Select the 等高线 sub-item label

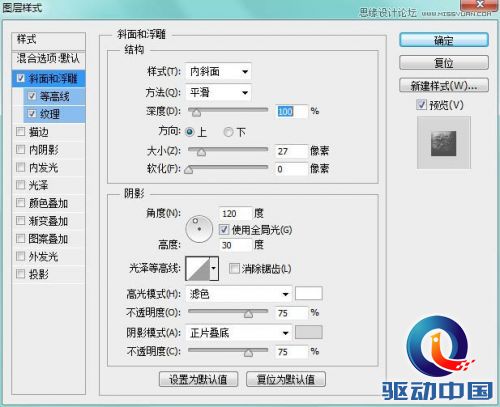(x=55, y=97)
